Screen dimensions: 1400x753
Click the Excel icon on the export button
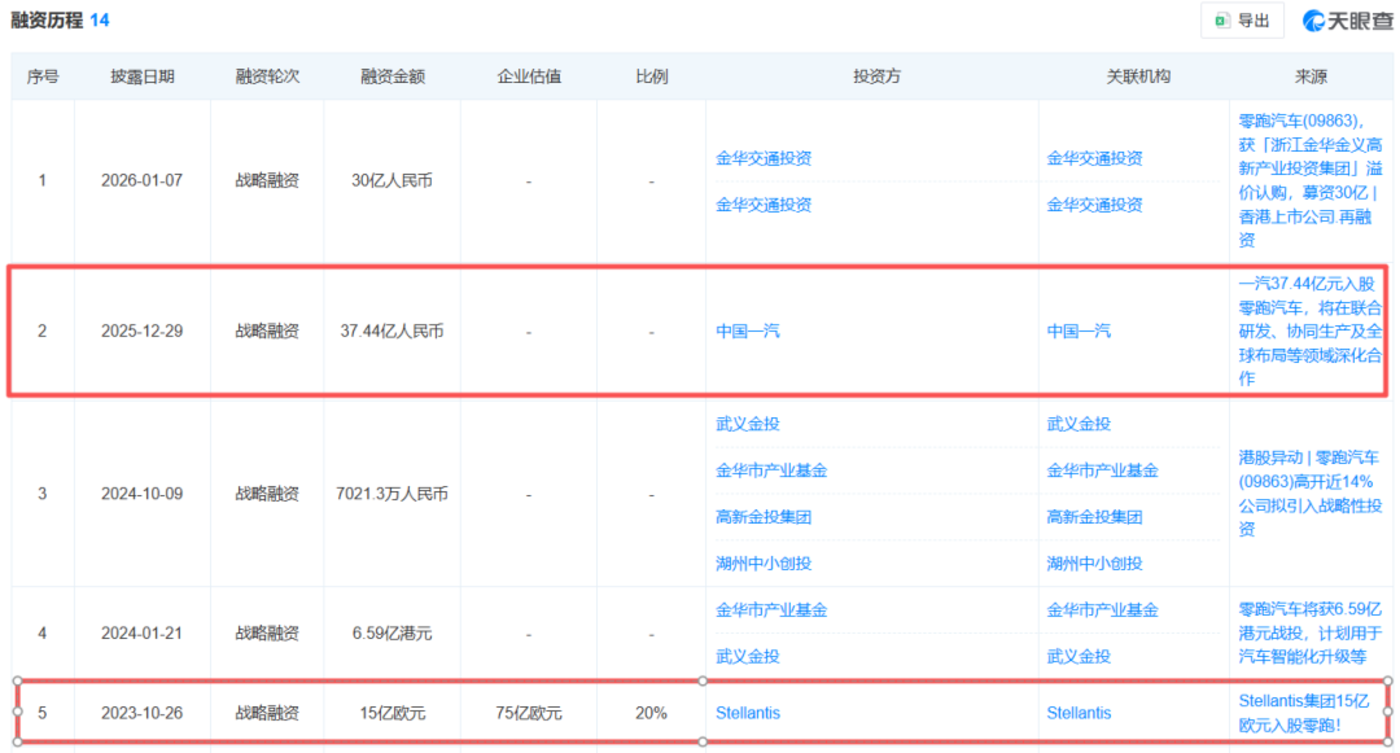click(1222, 21)
